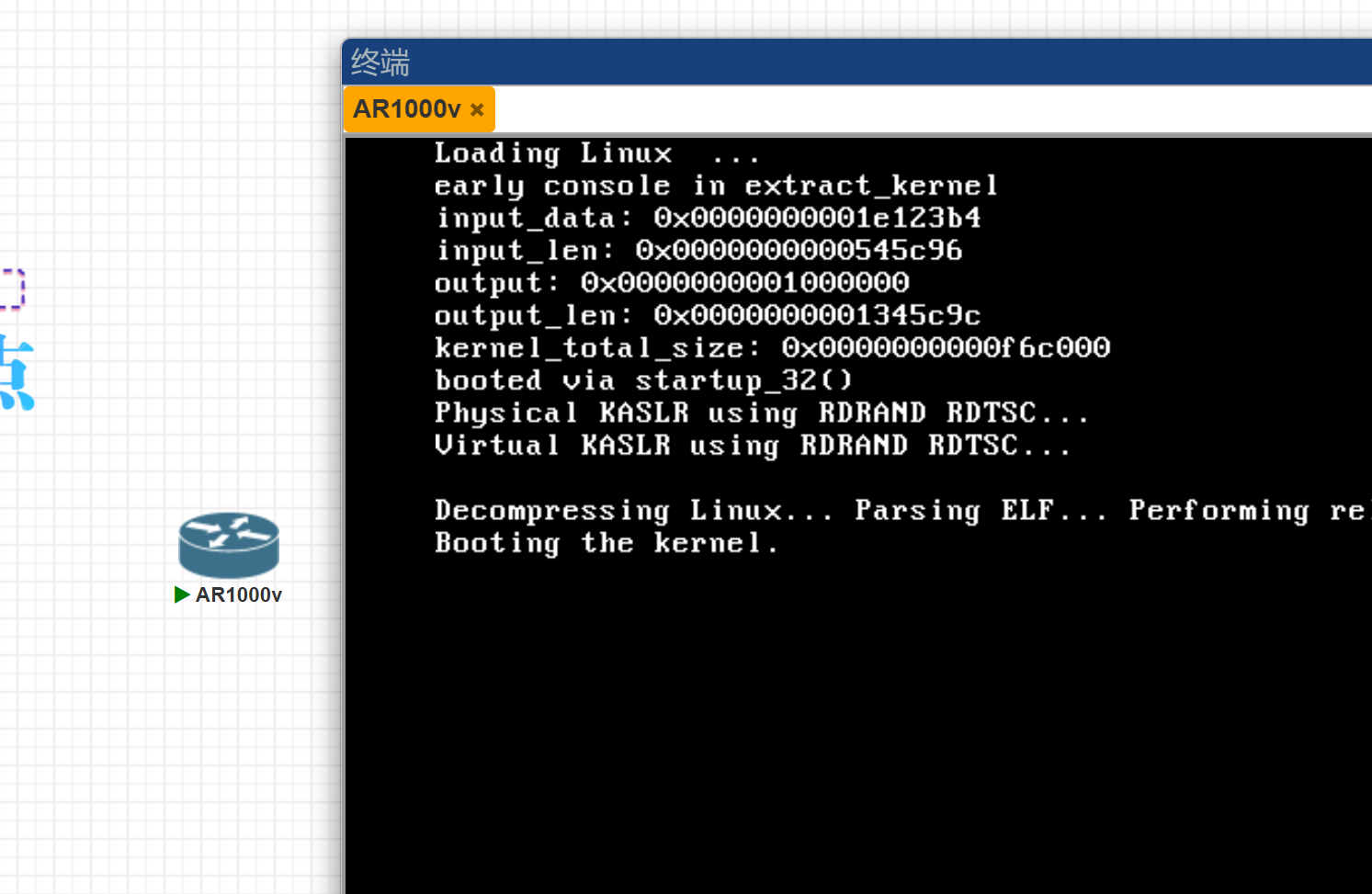Click the "Booting the kernel." line
The height and width of the screenshot is (894, 1372).
click(607, 543)
